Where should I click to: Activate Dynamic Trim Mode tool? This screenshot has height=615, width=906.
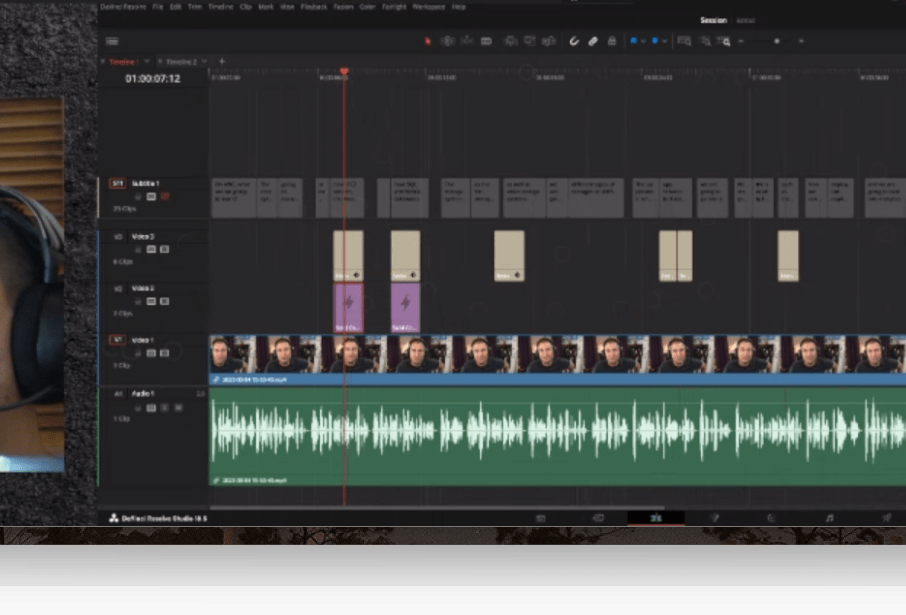pos(467,41)
